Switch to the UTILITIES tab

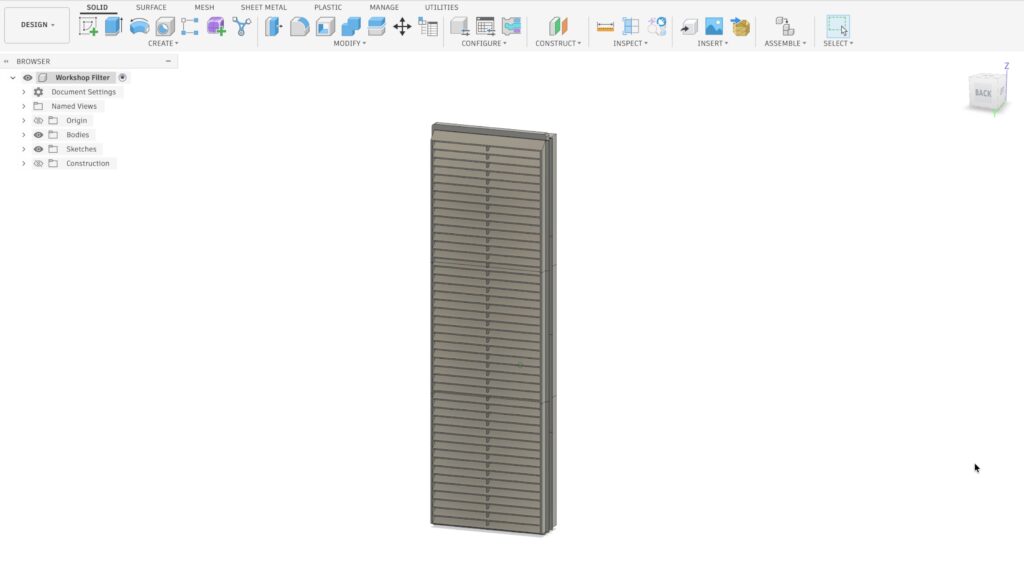(x=441, y=7)
